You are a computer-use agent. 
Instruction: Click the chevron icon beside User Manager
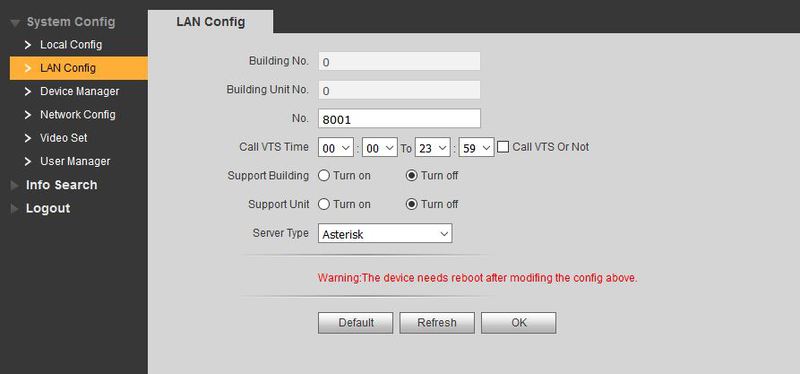28,161
